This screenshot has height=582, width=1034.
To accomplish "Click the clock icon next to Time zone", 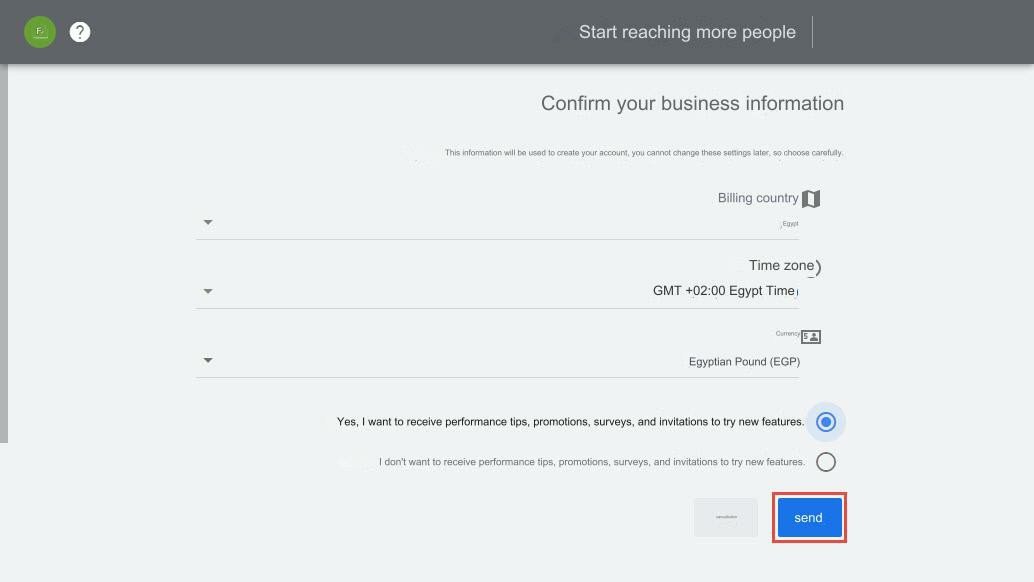I will 817,266.
